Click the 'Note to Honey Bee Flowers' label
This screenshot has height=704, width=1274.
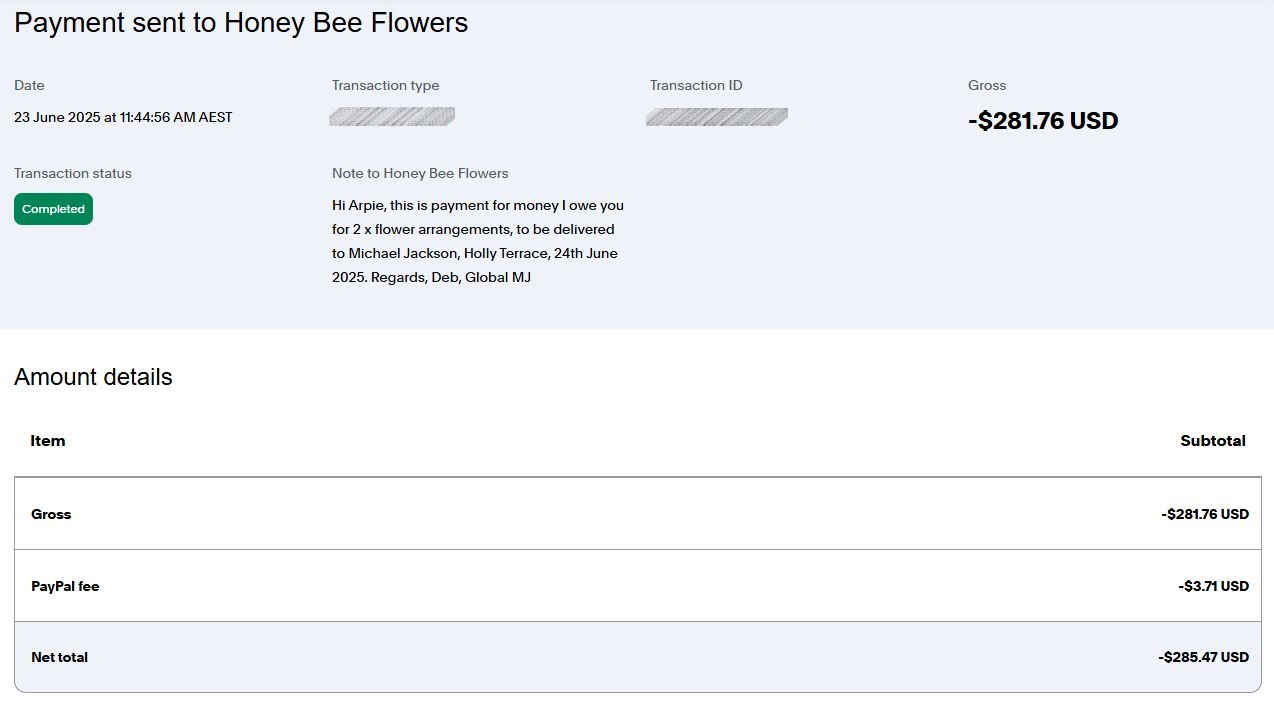pyautogui.click(x=420, y=174)
